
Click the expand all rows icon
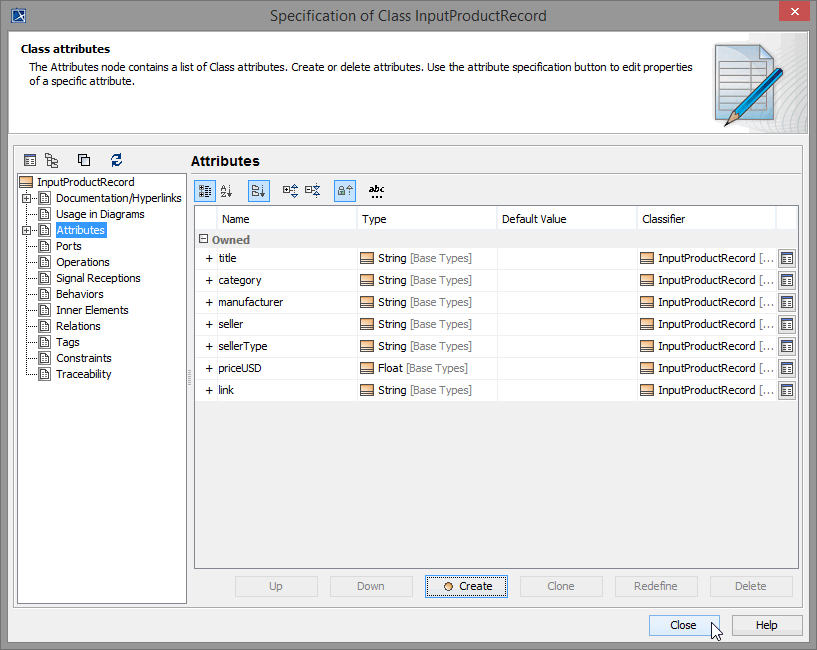(291, 191)
